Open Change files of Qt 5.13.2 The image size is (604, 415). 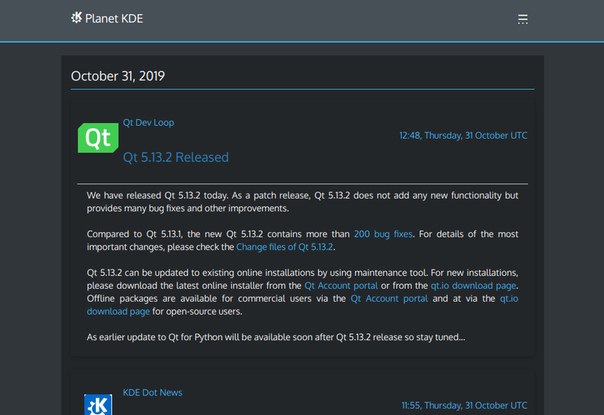click(x=285, y=247)
